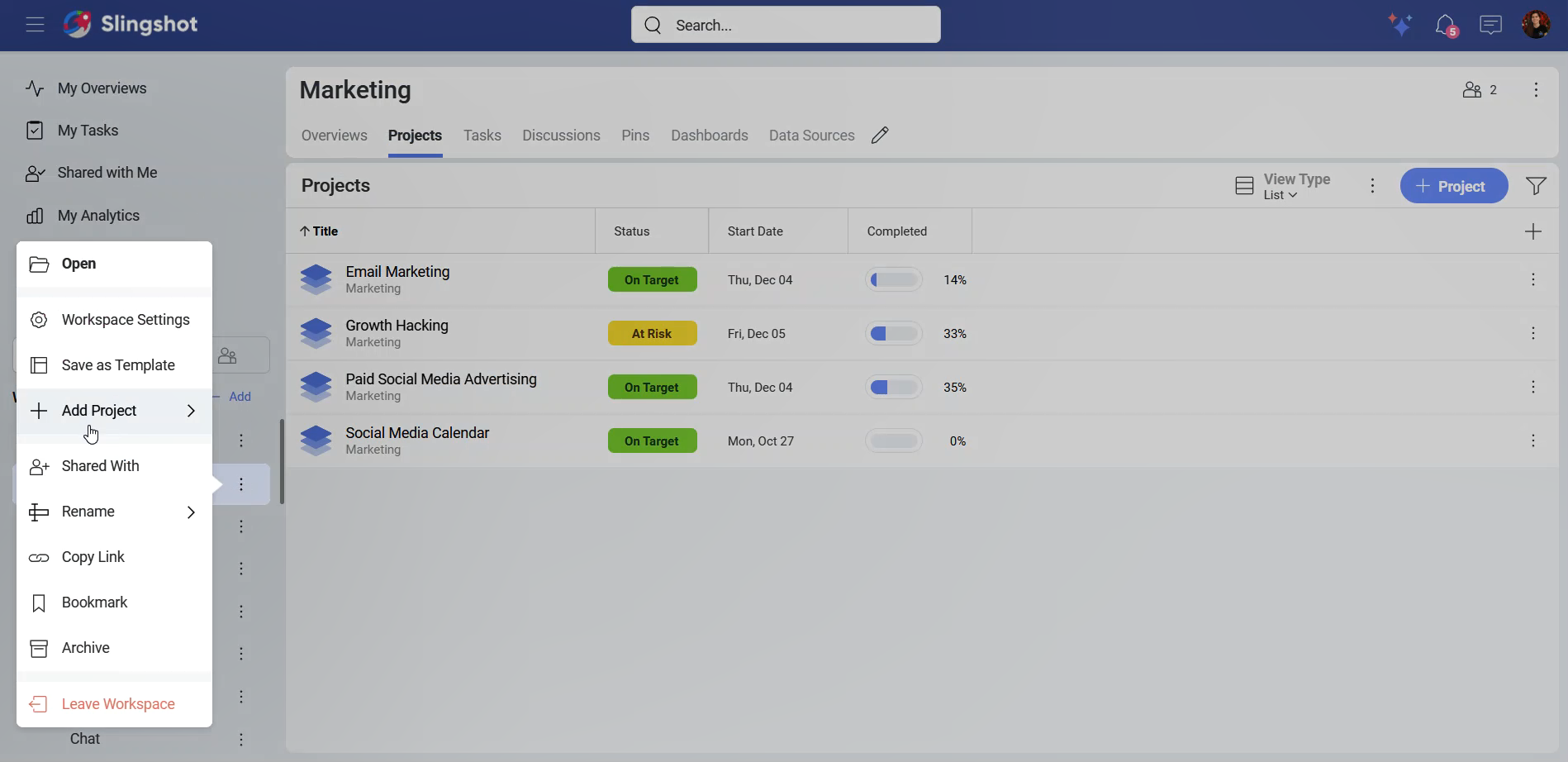
Task: Open Email Marketing row options menu
Action: tap(1533, 280)
